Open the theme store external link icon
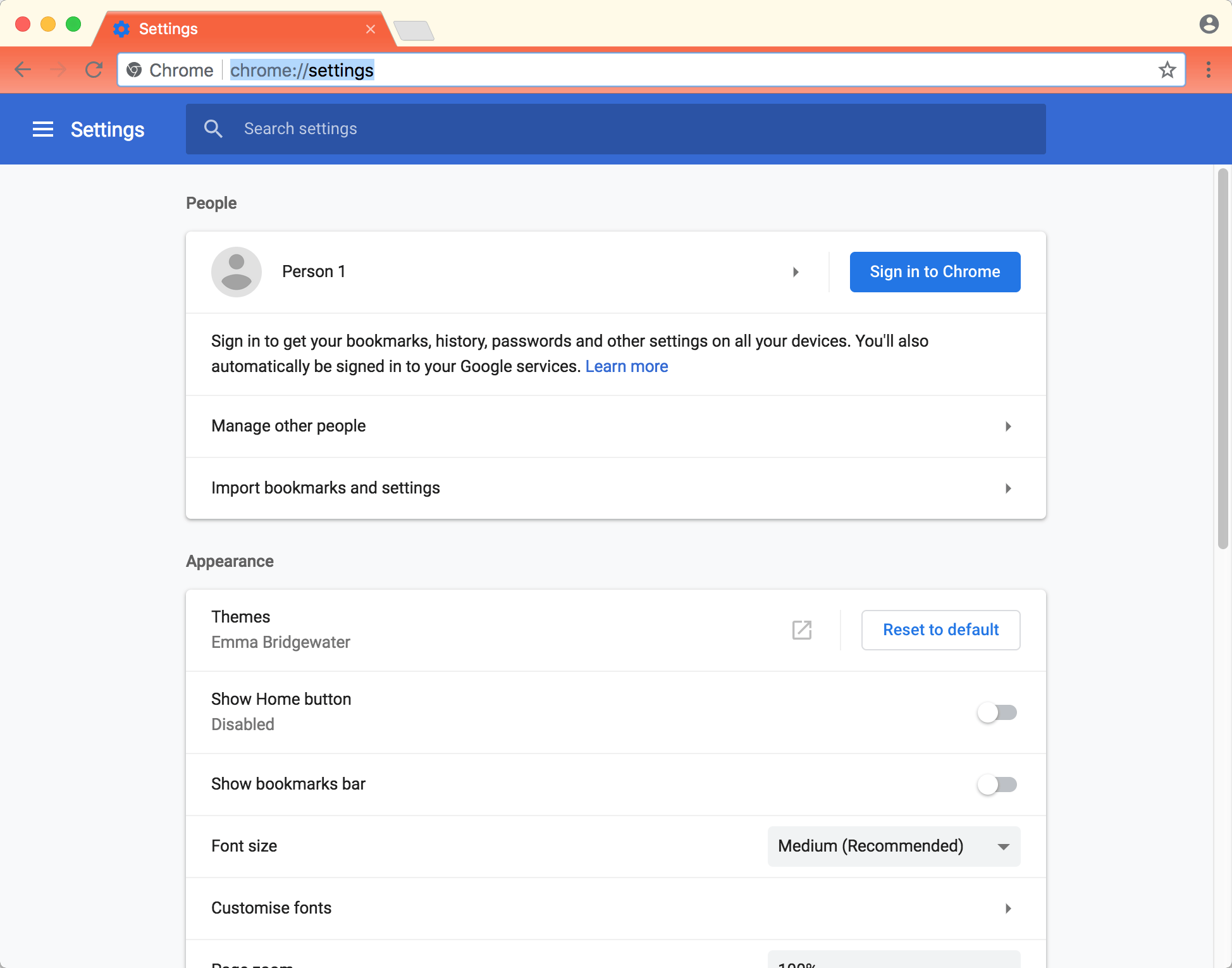This screenshot has height=968, width=1232. [x=801, y=630]
